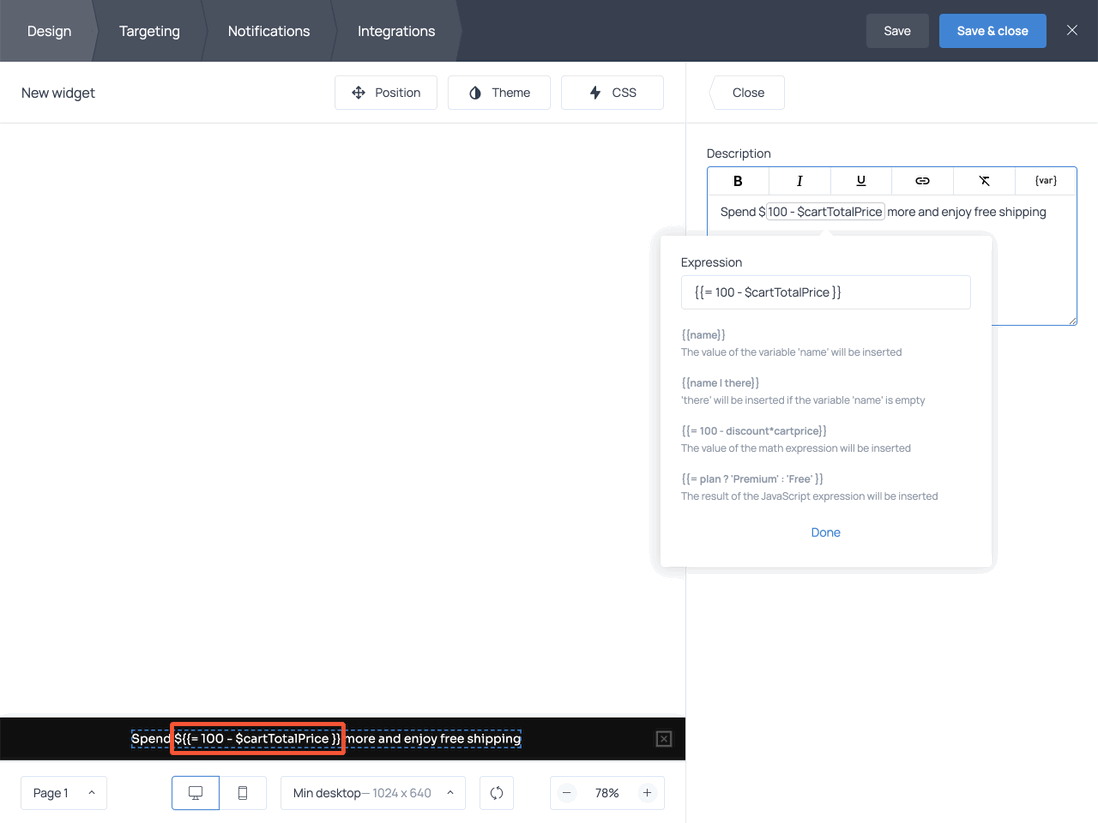The height and width of the screenshot is (823, 1098).
Task: Switch to mobile preview mode
Action: (x=243, y=793)
